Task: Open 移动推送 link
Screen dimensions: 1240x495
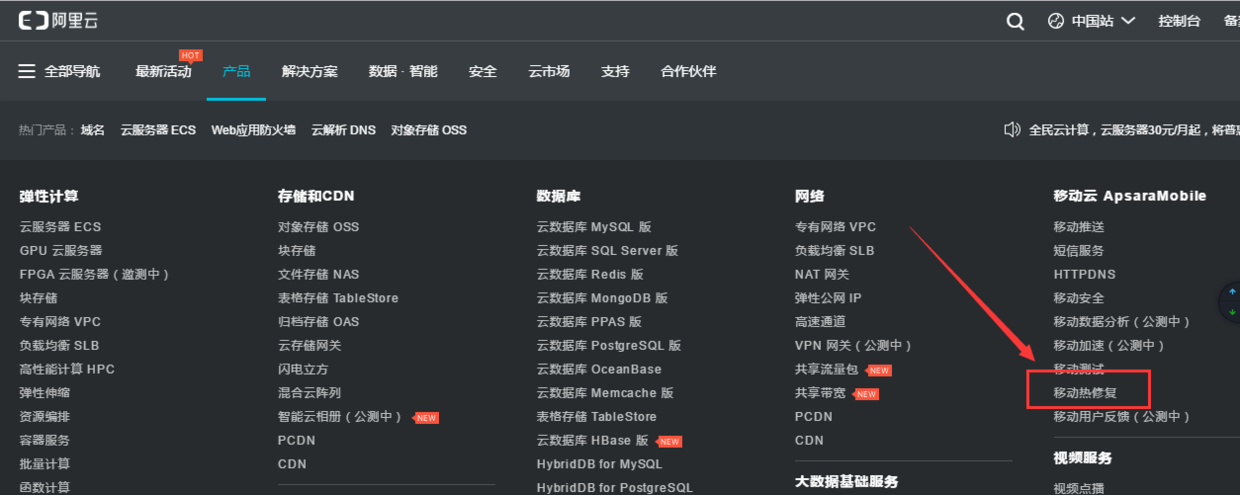Action: [x=1079, y=227]
